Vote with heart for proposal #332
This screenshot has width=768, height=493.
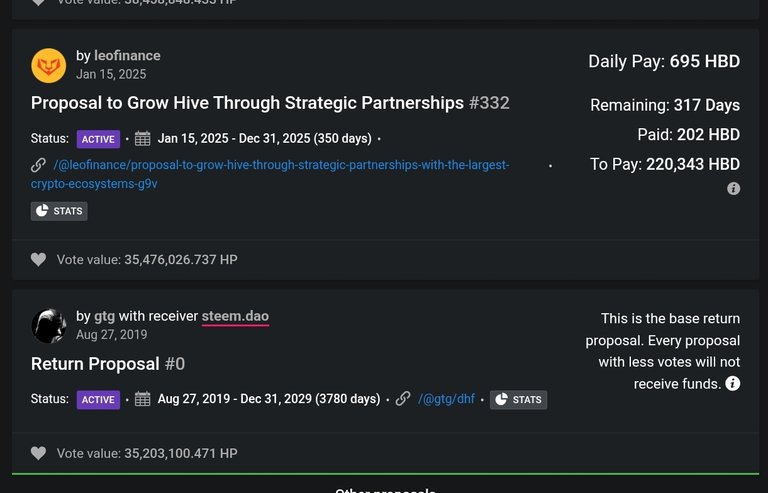pos(38,259)
